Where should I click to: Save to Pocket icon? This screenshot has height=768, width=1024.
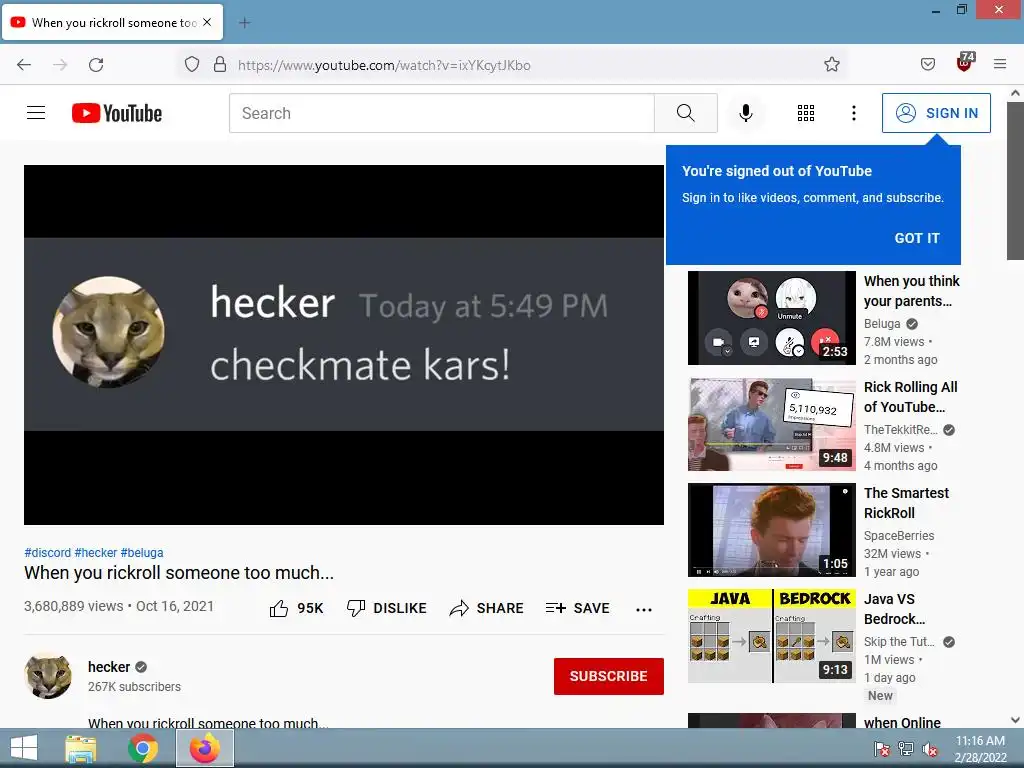[928, 65]
